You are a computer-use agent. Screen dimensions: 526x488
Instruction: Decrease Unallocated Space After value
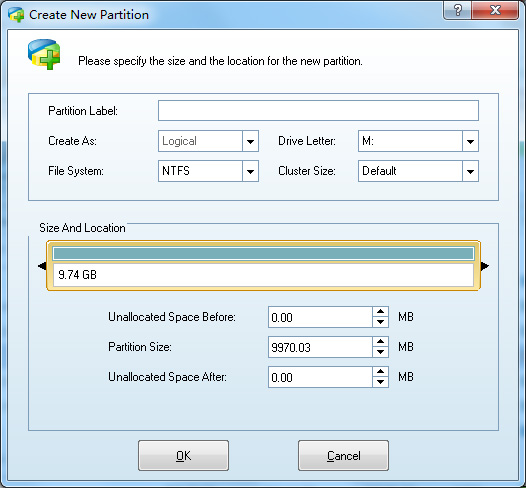(x=380, y=382)
